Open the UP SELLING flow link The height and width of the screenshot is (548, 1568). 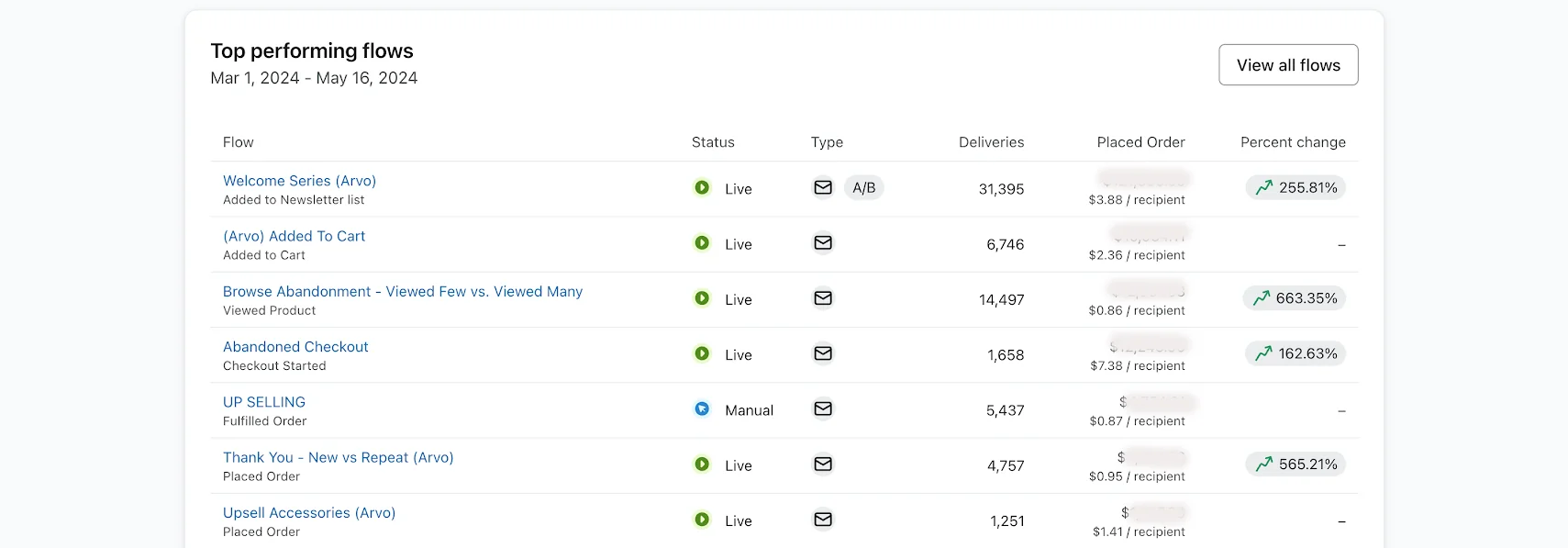tap(264, 402)
